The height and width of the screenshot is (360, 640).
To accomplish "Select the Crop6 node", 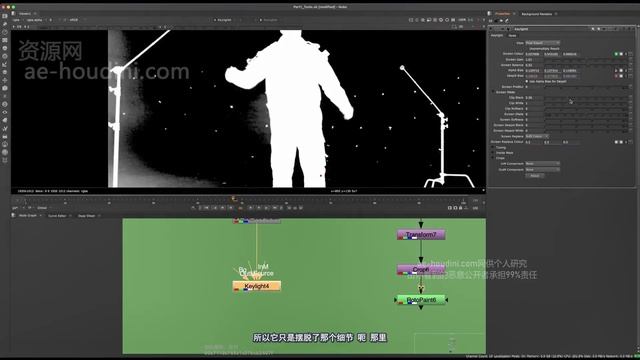I will [421, 269].
